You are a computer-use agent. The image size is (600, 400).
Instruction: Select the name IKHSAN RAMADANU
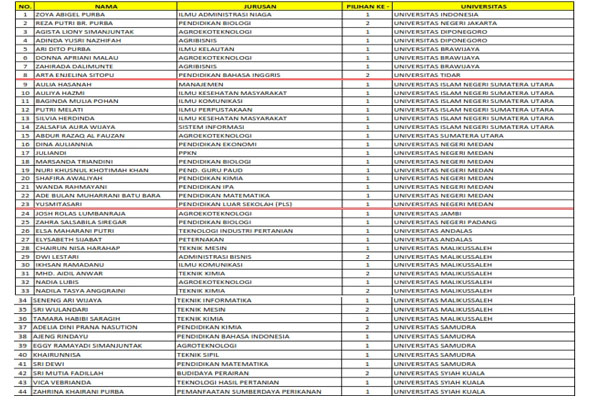click(x=70, y=265)
